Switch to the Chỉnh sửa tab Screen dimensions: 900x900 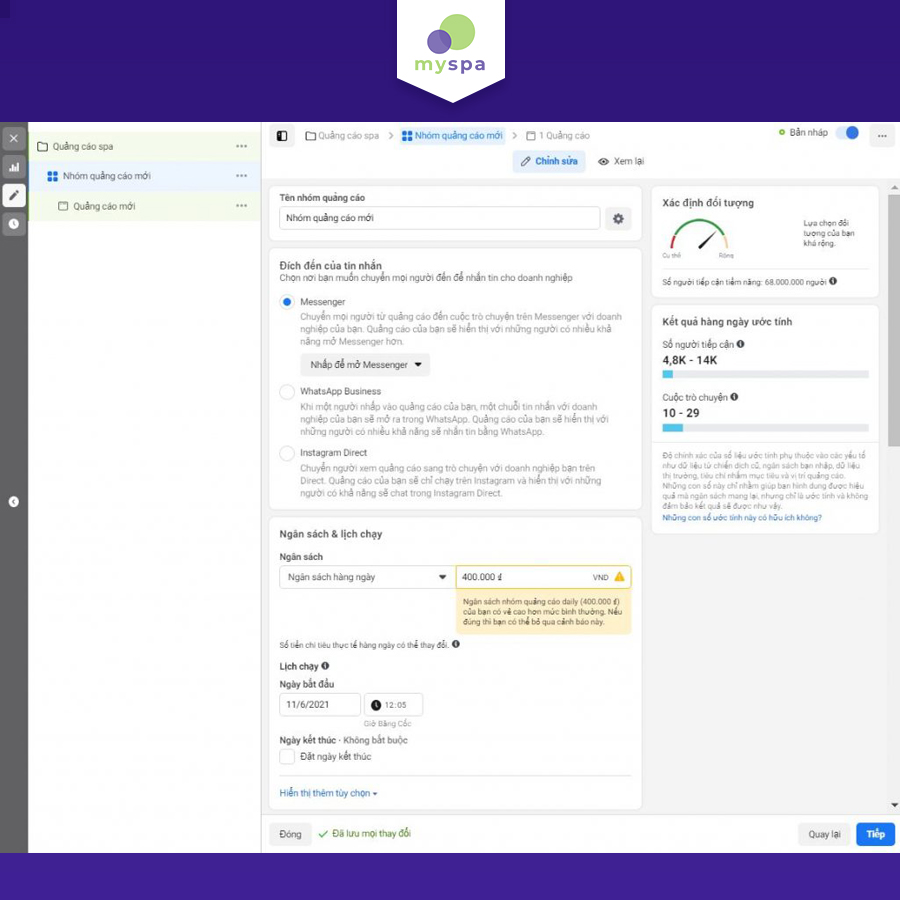point(549,161)
